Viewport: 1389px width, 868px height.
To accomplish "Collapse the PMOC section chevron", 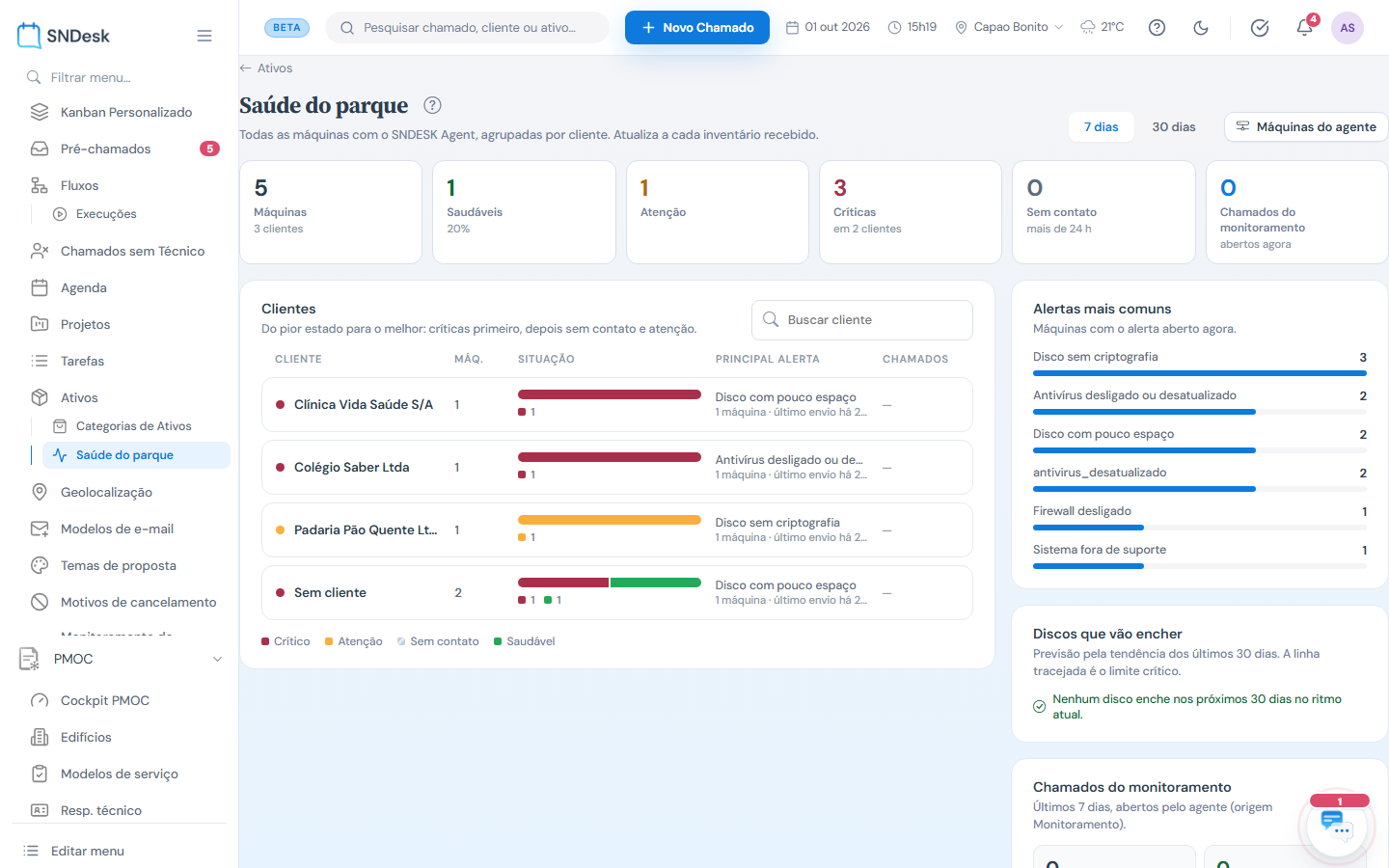I will pyautogui.click(x=217, y=659).
